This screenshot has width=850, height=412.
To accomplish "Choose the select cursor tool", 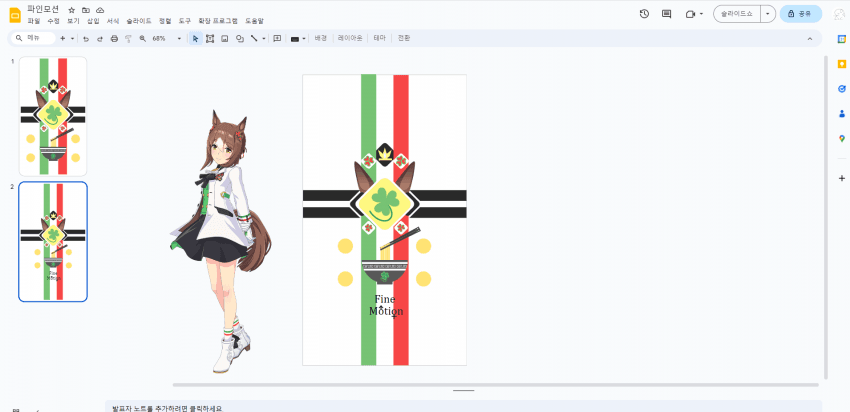I will coord(196,38).
